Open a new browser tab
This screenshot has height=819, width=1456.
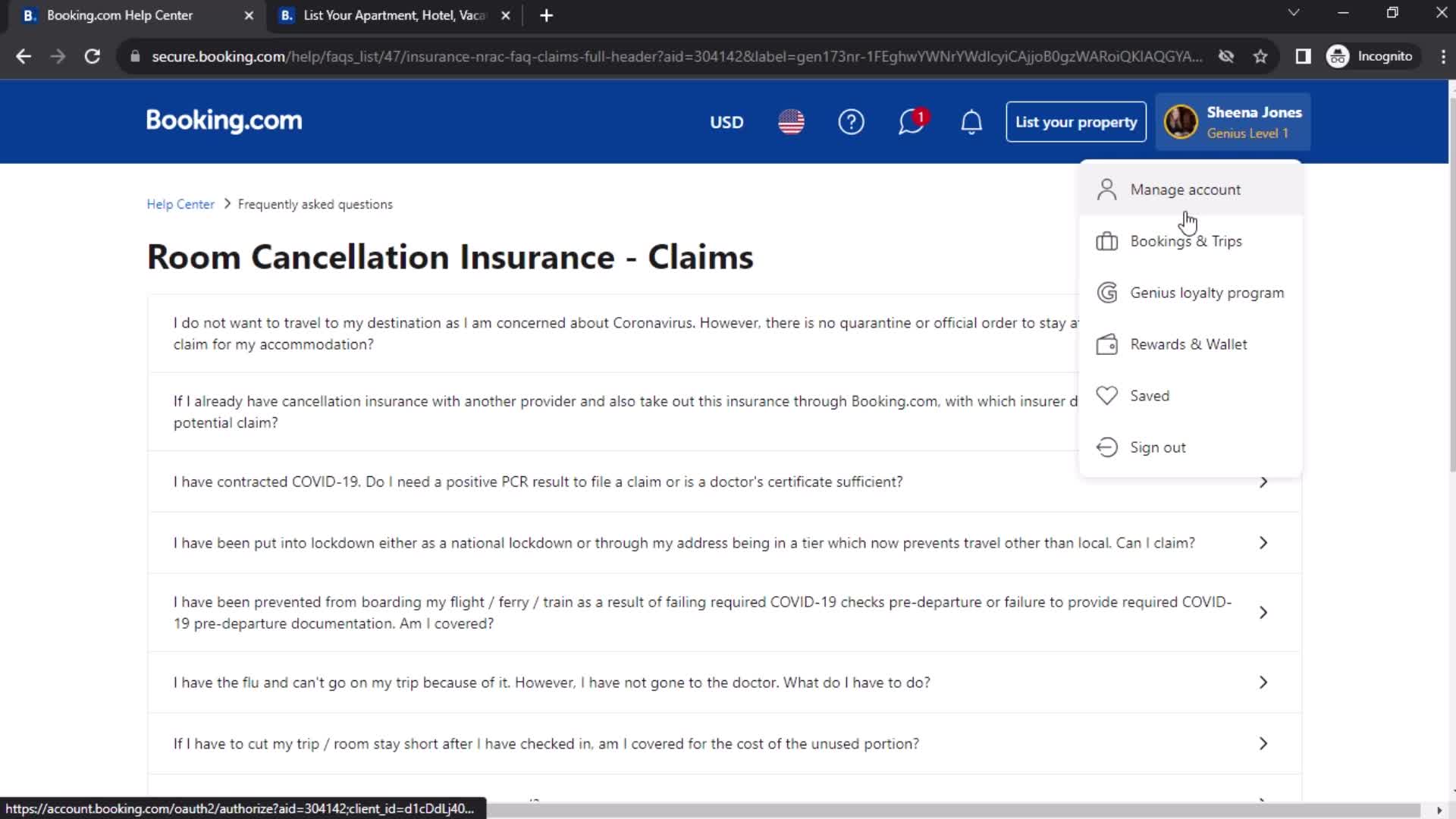point(546,15)
